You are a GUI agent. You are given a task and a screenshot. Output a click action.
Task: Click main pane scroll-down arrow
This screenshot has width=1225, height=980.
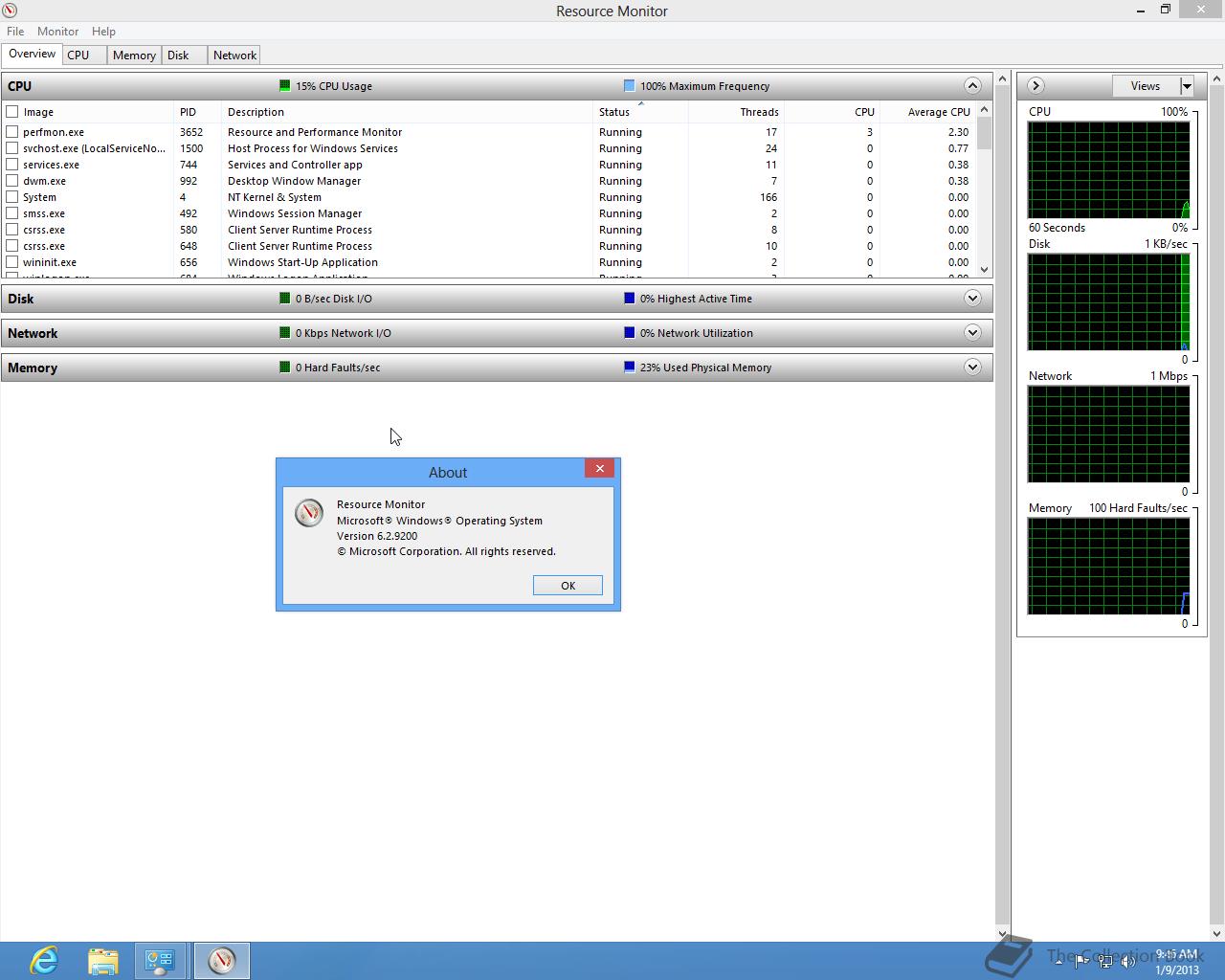1002,933
